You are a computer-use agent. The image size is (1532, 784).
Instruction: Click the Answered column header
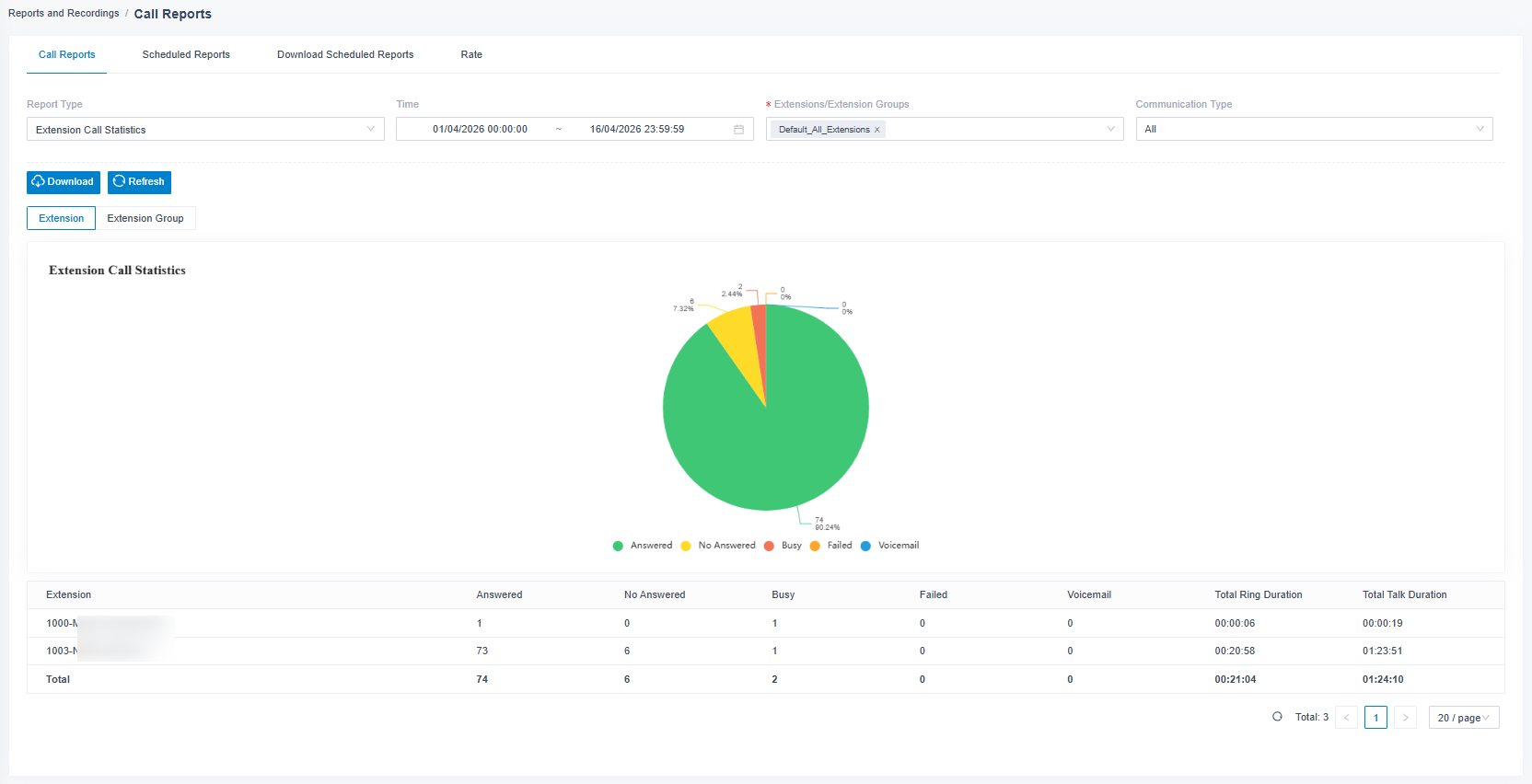[x=499, y=595]
